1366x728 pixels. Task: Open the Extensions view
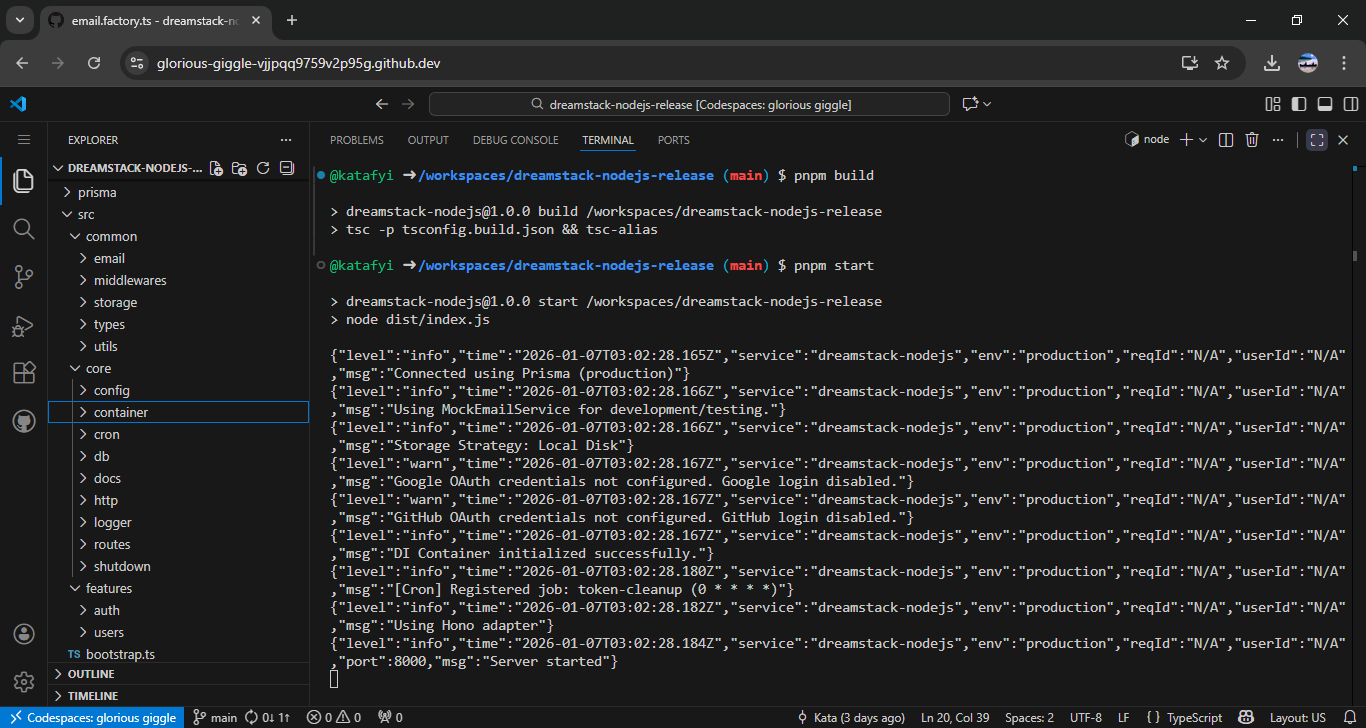click(x=24, y=373)
